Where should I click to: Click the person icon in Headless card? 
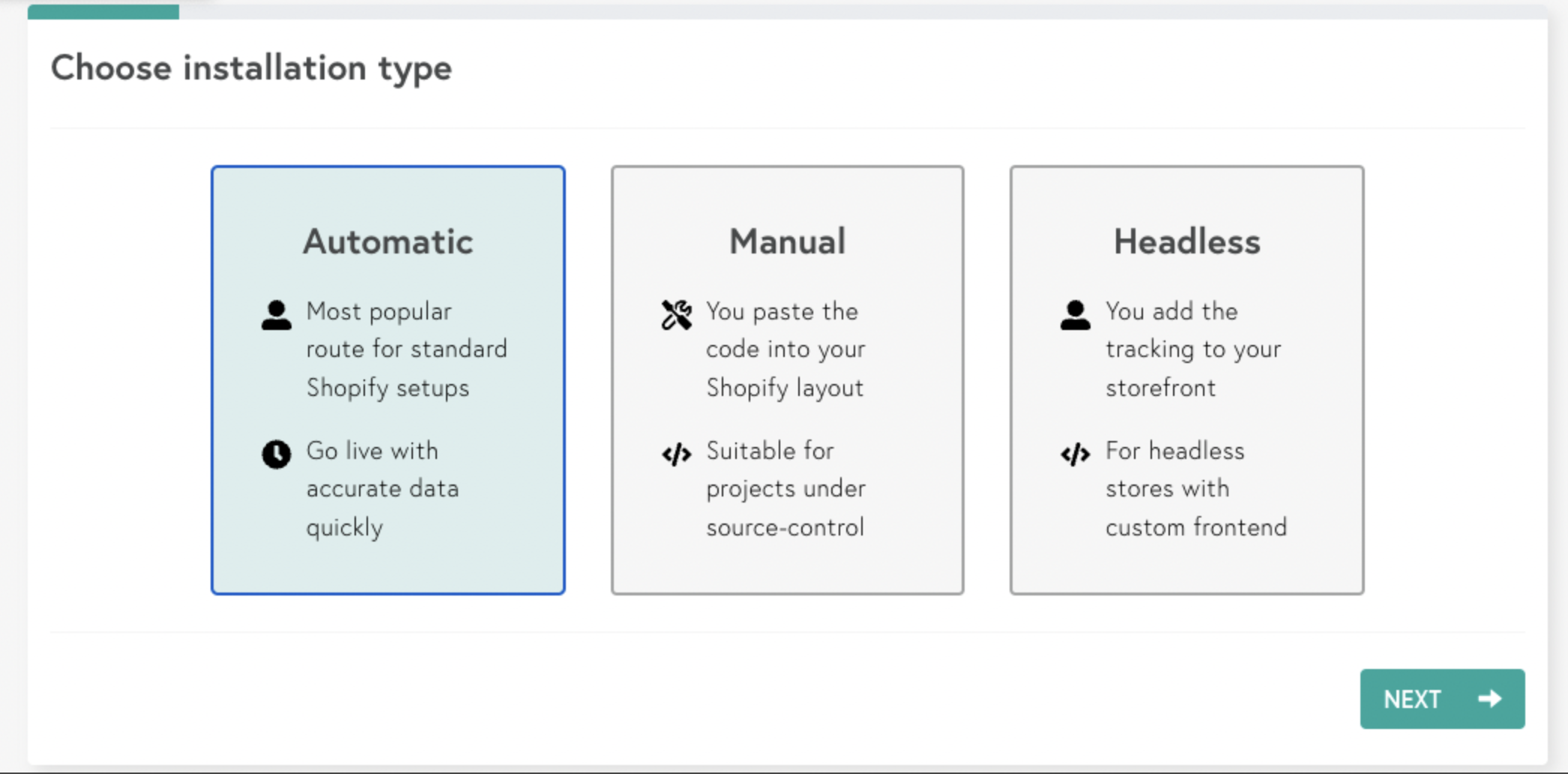[1075, 315]
